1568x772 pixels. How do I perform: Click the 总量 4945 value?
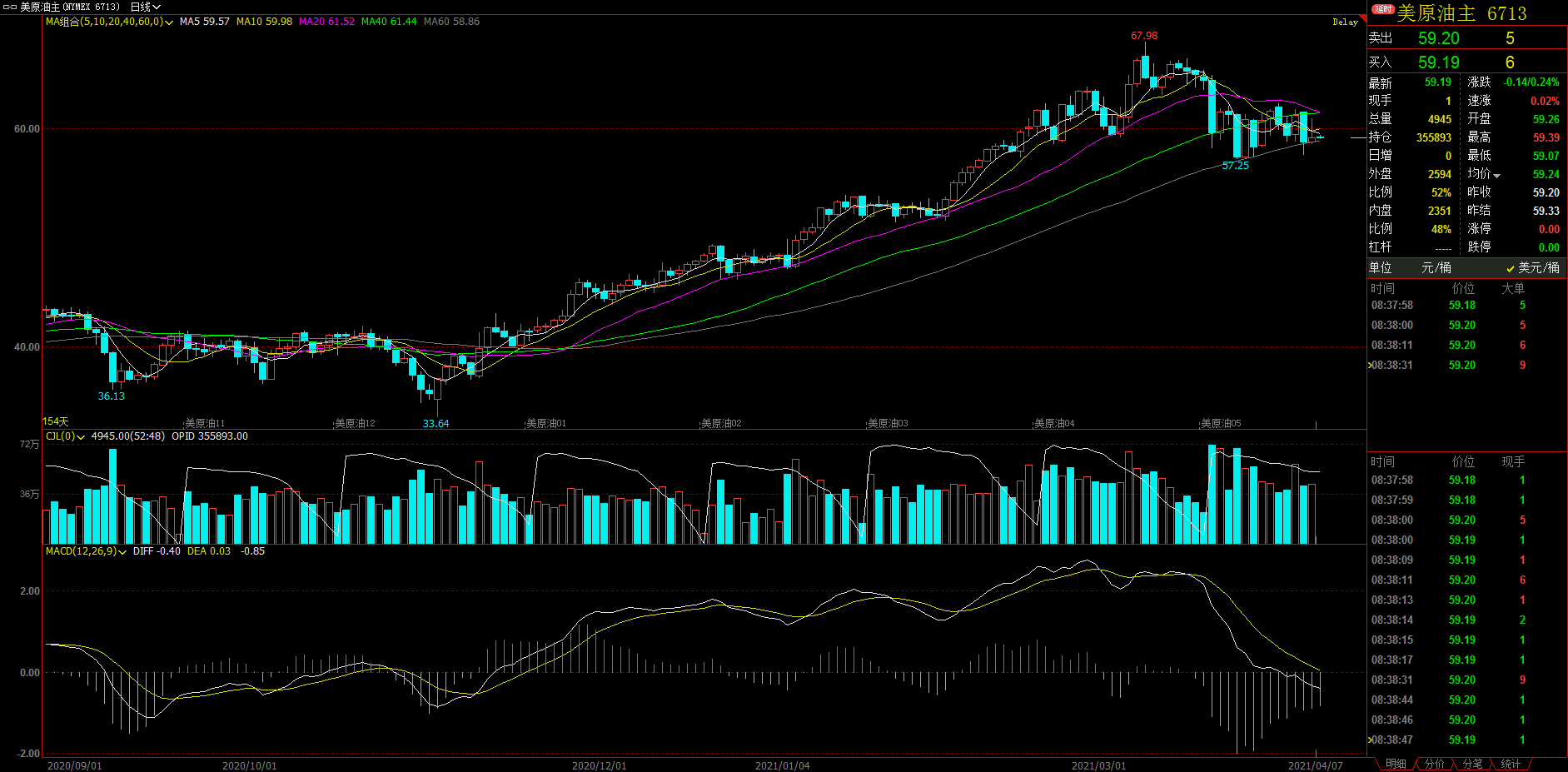click(1440, 119)
